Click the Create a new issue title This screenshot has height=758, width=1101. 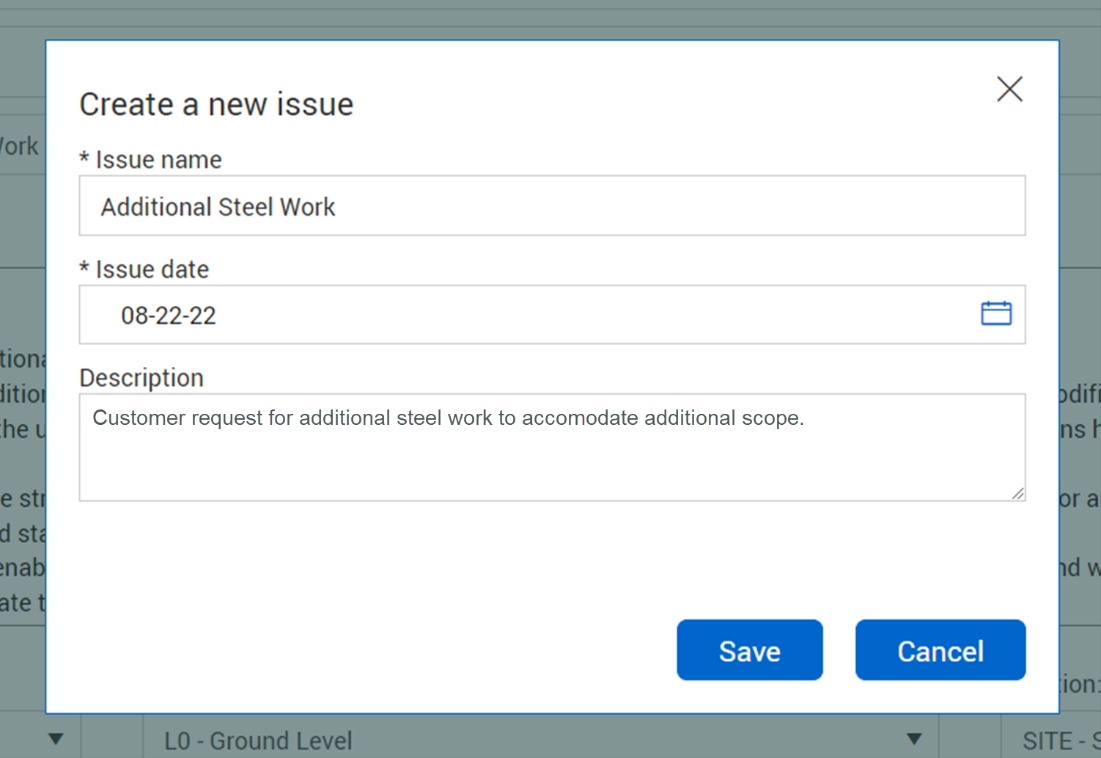[x=216, y=104]
